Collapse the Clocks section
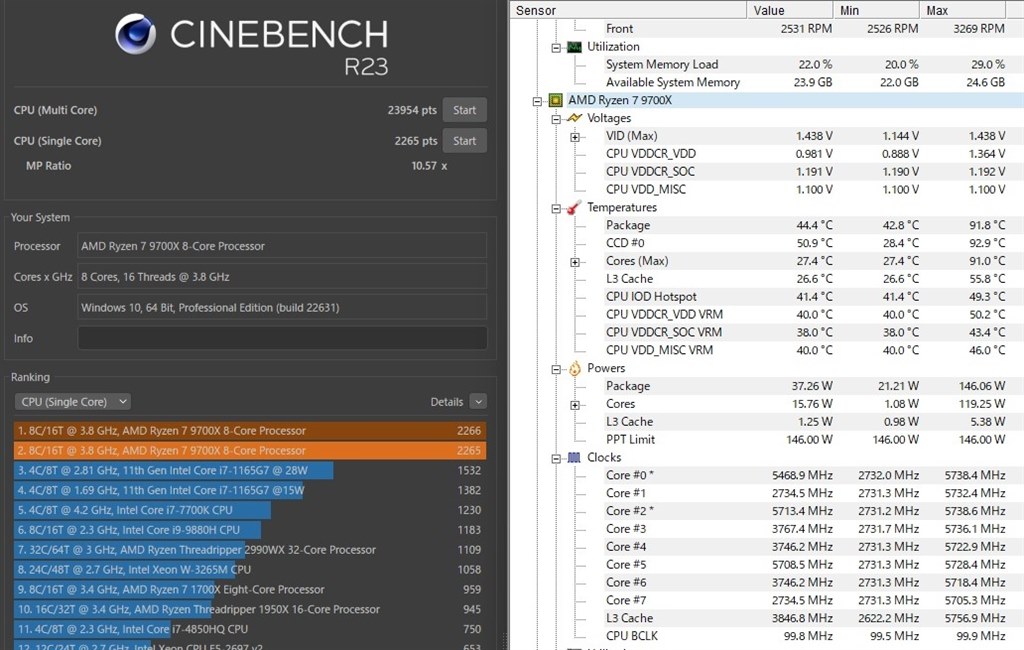This screenshot has height=650, width=1024. click(556, 459)
